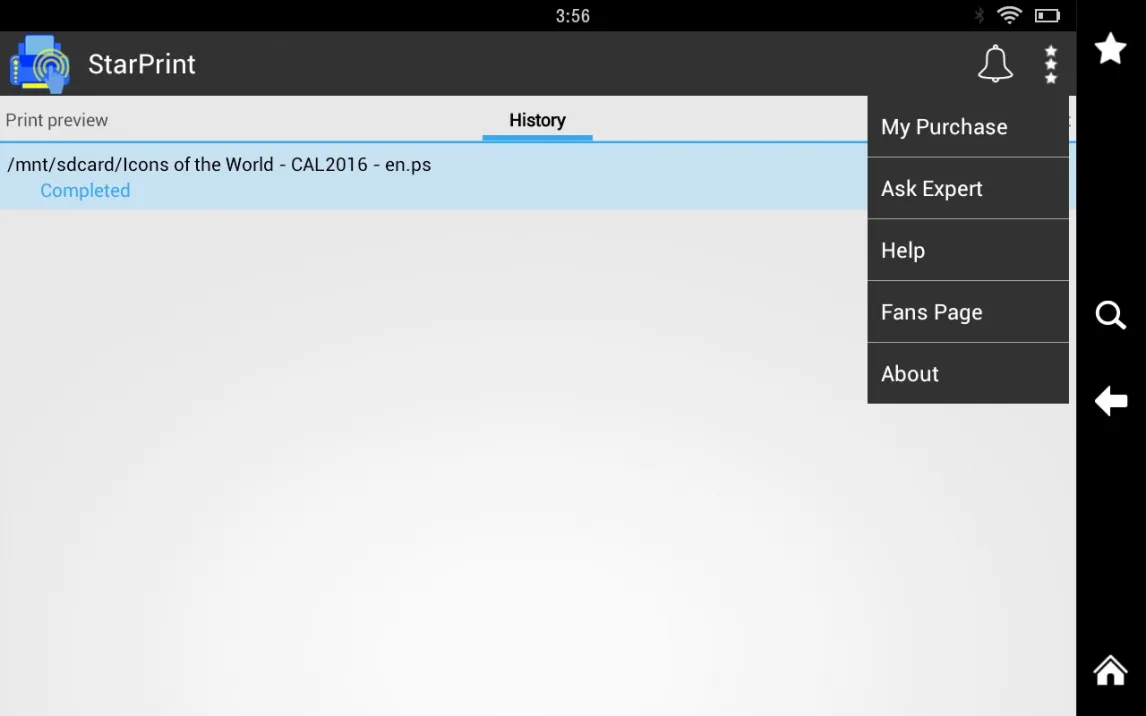Open search with the magnifier icon
The width and height of the screenshot is (1146, 716).
(1110, 316)
